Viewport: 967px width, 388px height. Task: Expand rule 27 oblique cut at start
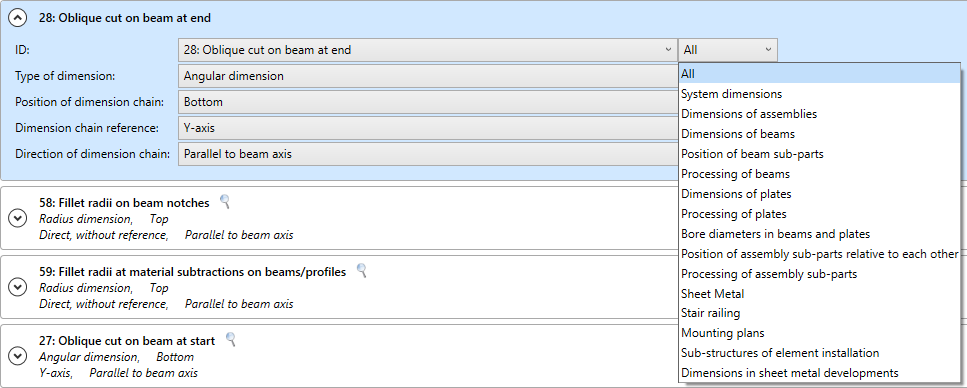(17, 357)
